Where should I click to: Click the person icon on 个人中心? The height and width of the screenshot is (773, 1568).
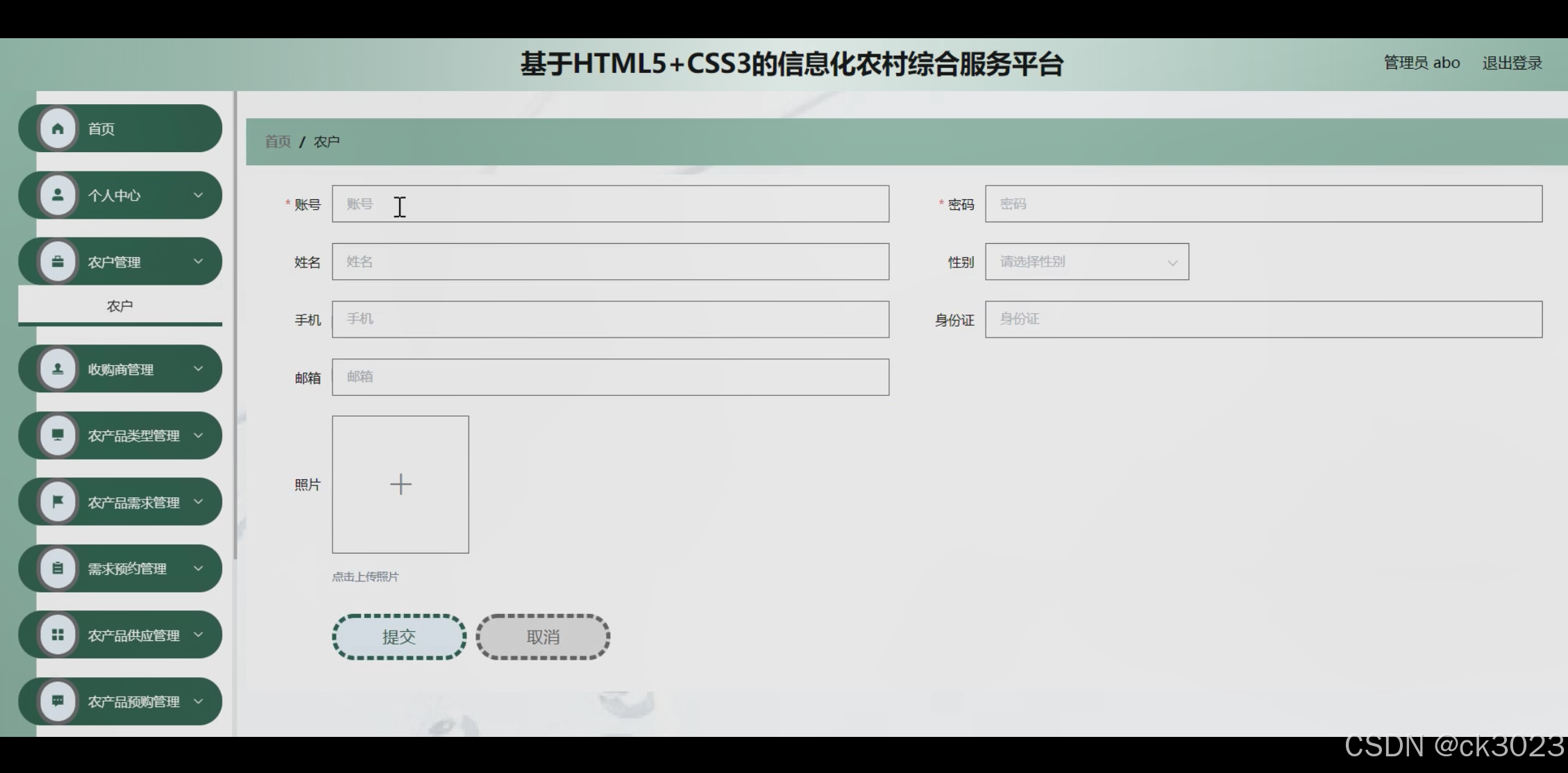pyautogui.click(x=58, y=195)
